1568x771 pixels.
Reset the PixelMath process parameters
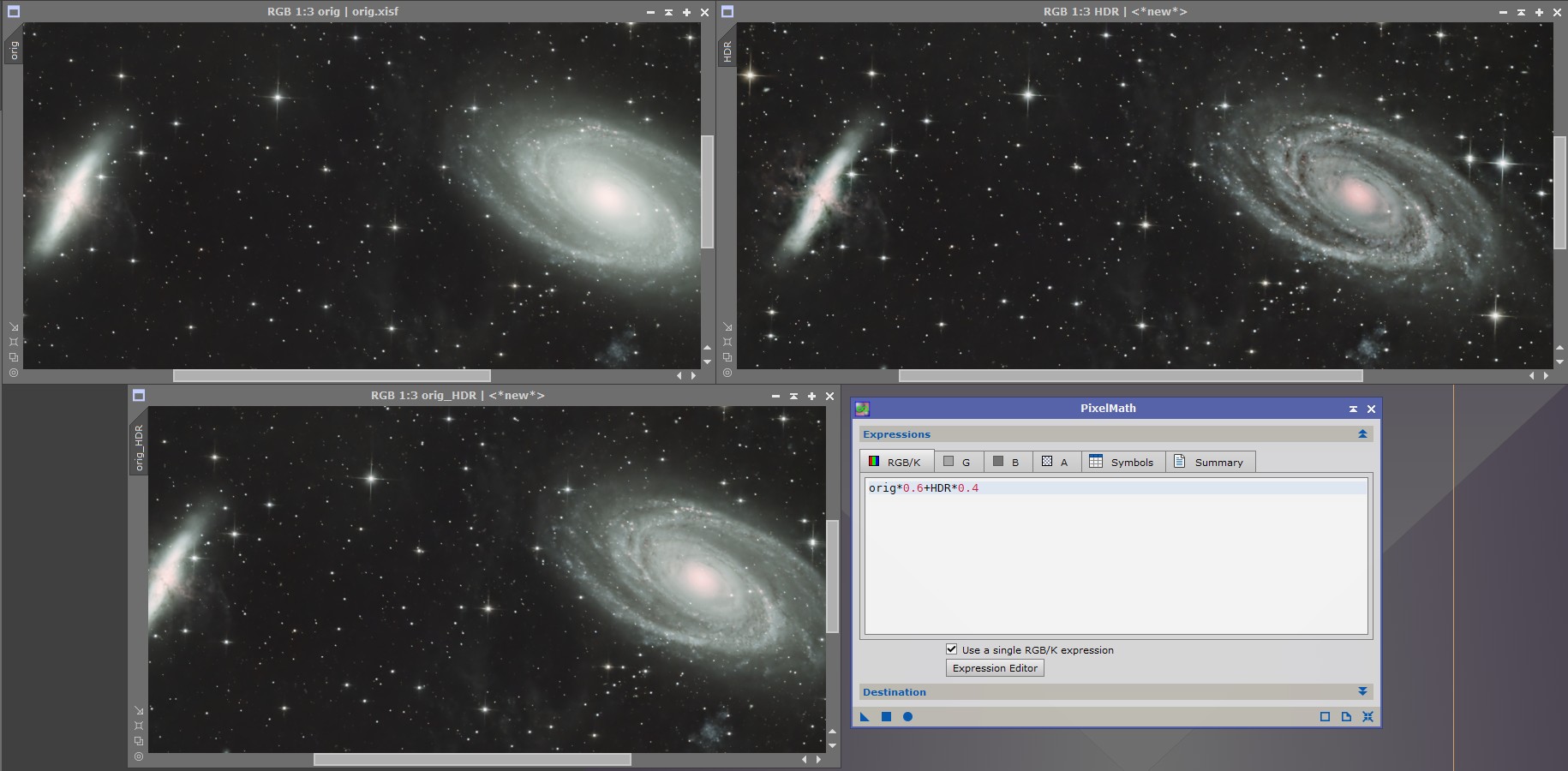click(1368, 717)
